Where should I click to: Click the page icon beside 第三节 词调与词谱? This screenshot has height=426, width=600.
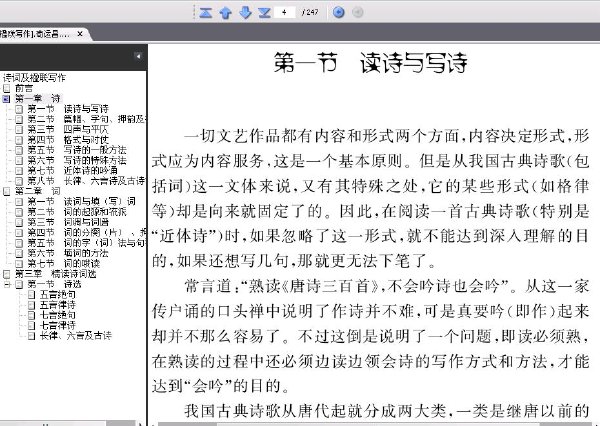pos(19,222)
